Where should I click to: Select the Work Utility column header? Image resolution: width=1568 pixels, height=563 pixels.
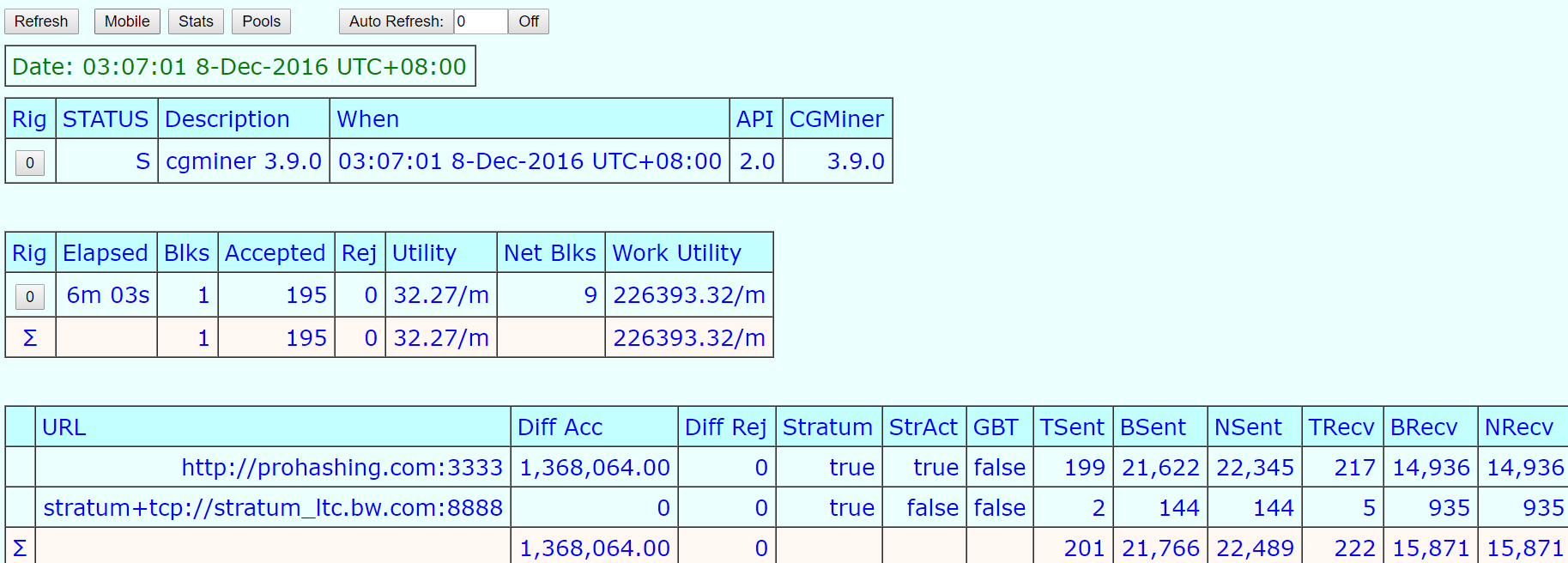tap(676, 253)
